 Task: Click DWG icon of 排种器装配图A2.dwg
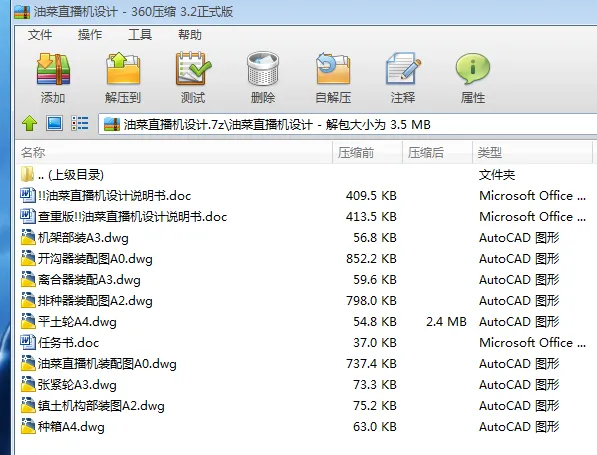(x=28, y=300)
